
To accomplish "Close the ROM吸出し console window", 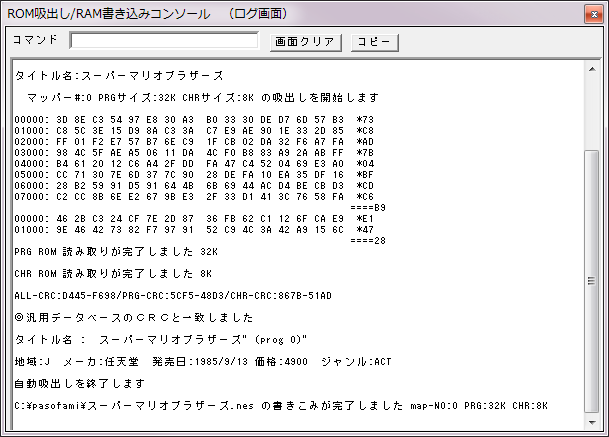I will point(594,14).
